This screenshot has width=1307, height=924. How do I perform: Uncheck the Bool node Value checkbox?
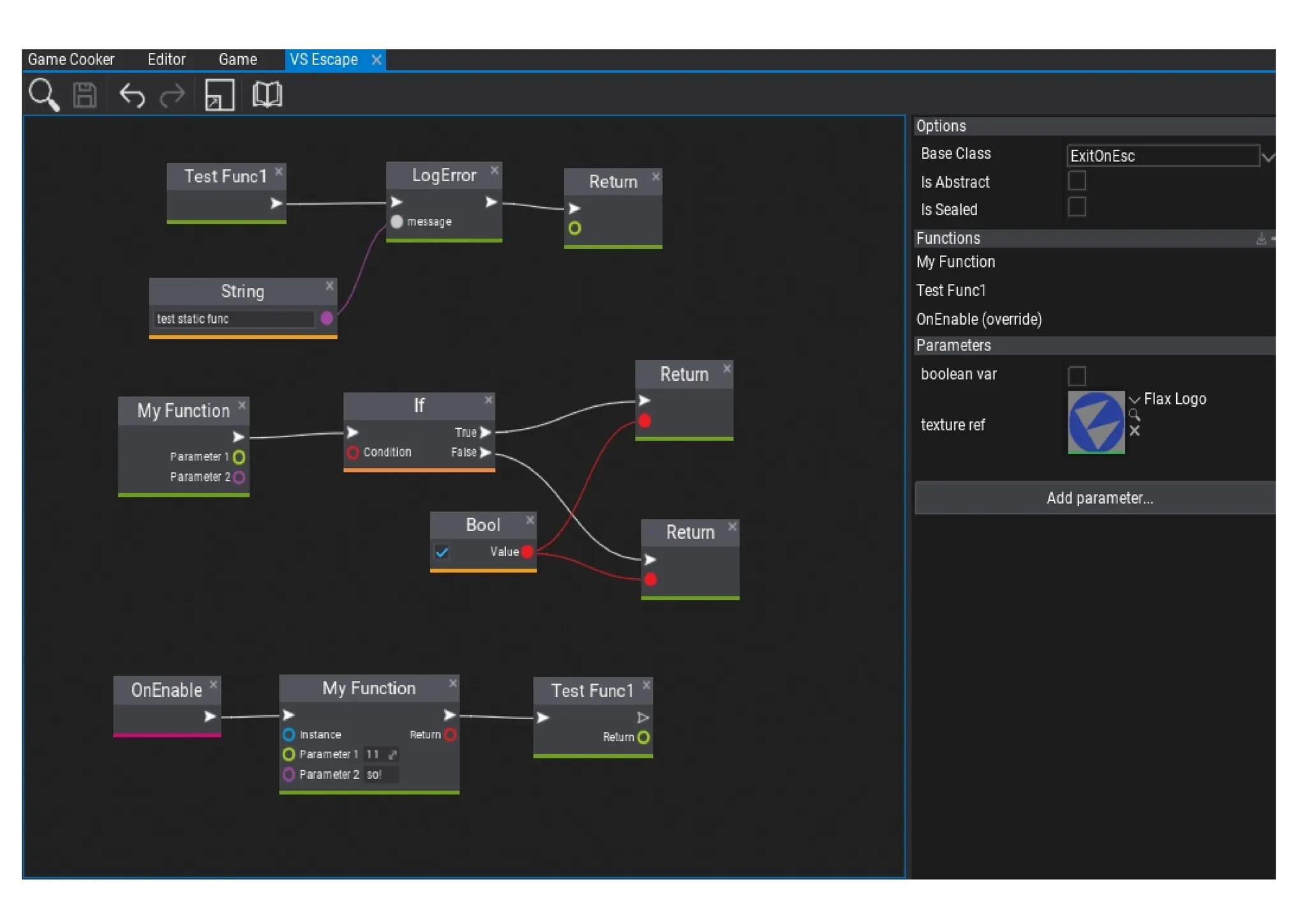click(442, 551)
